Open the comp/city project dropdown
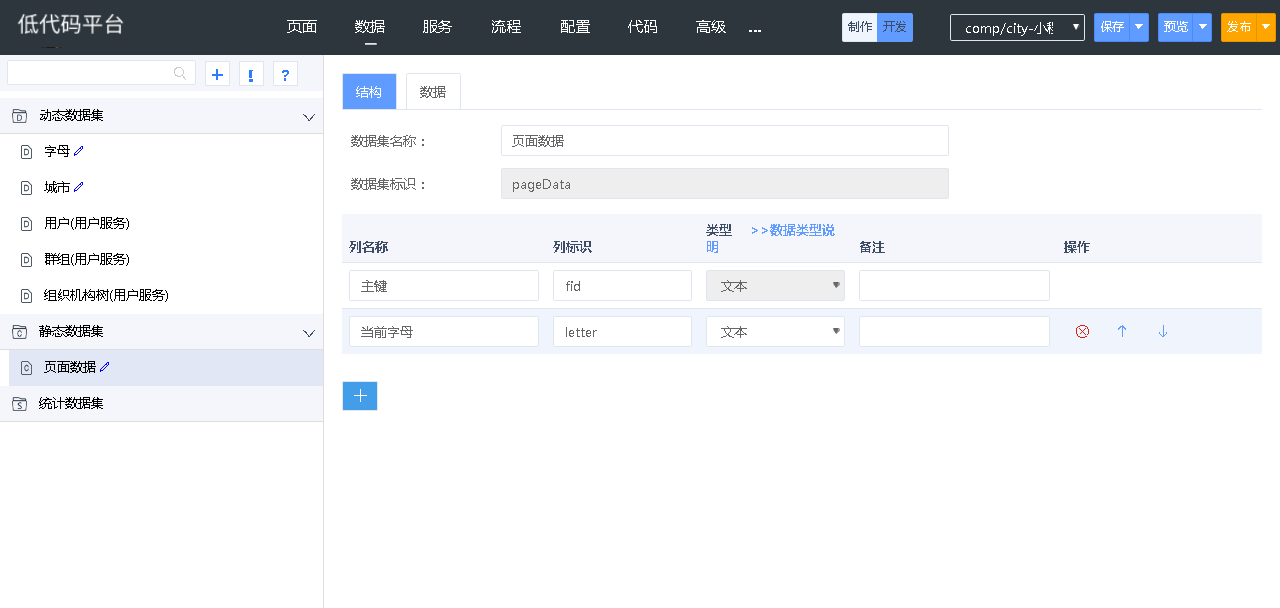 (x=1017, y=28)
